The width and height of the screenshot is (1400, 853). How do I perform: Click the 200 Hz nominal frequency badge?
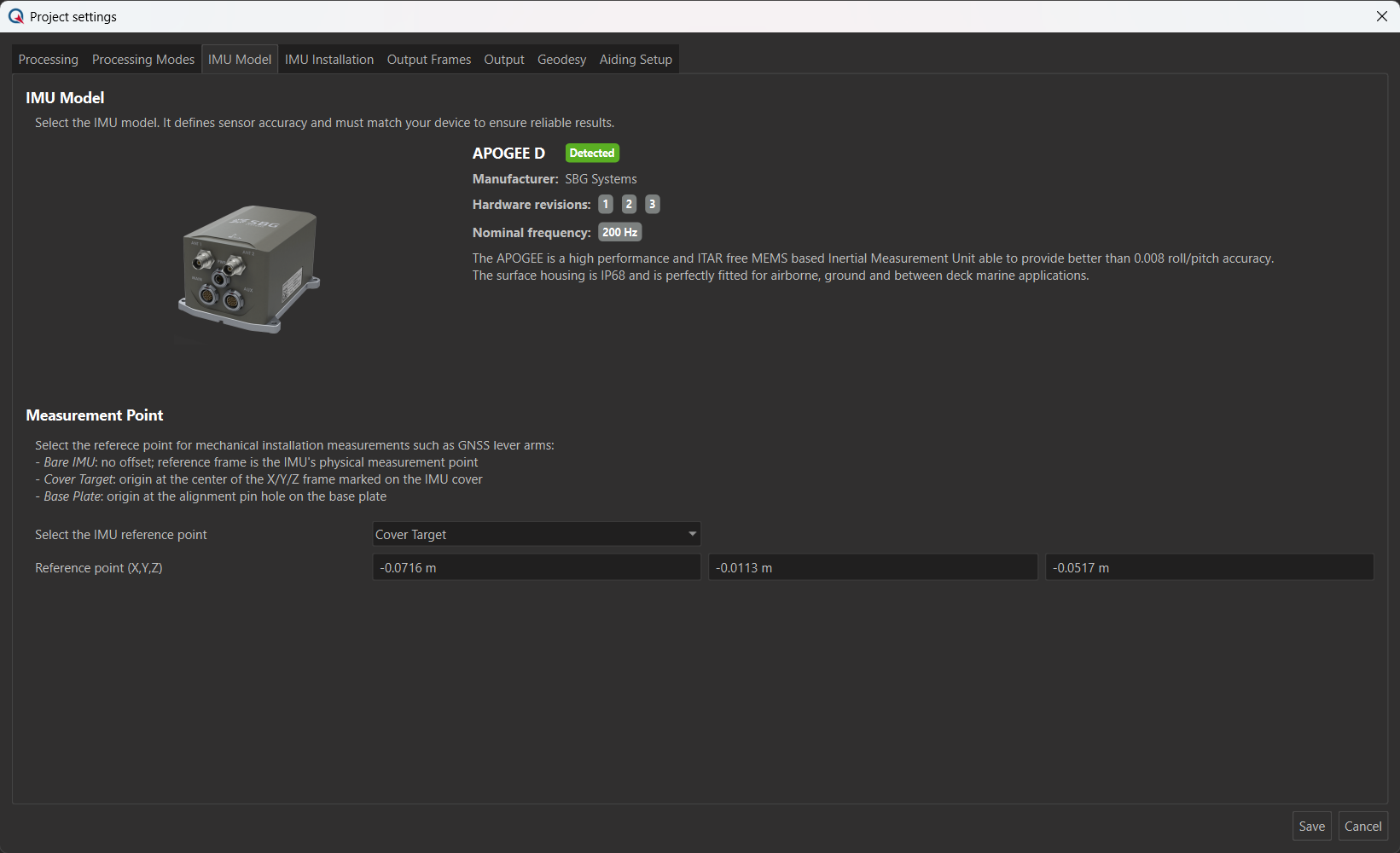point(619,233)
